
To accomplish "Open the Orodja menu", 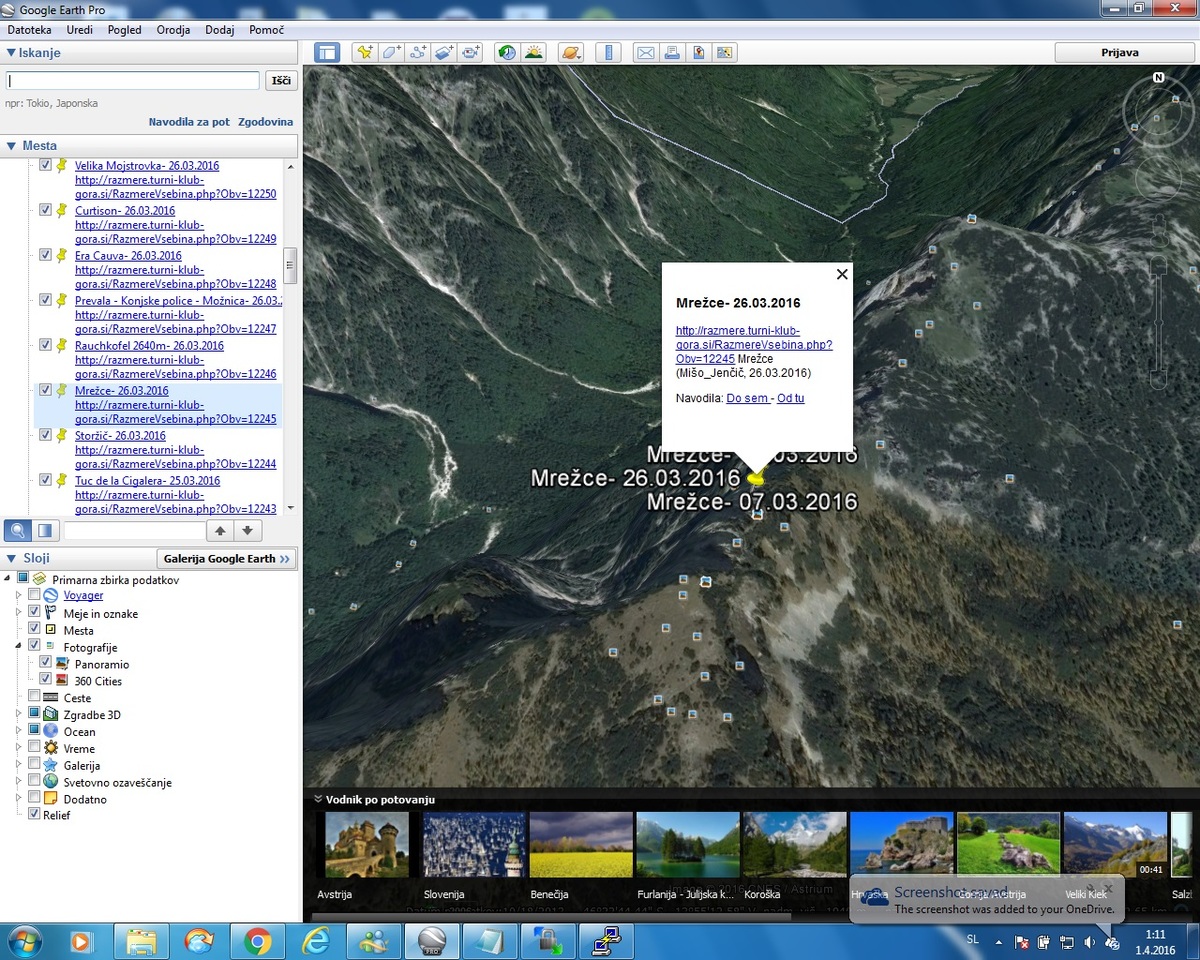I will (173, 30).
